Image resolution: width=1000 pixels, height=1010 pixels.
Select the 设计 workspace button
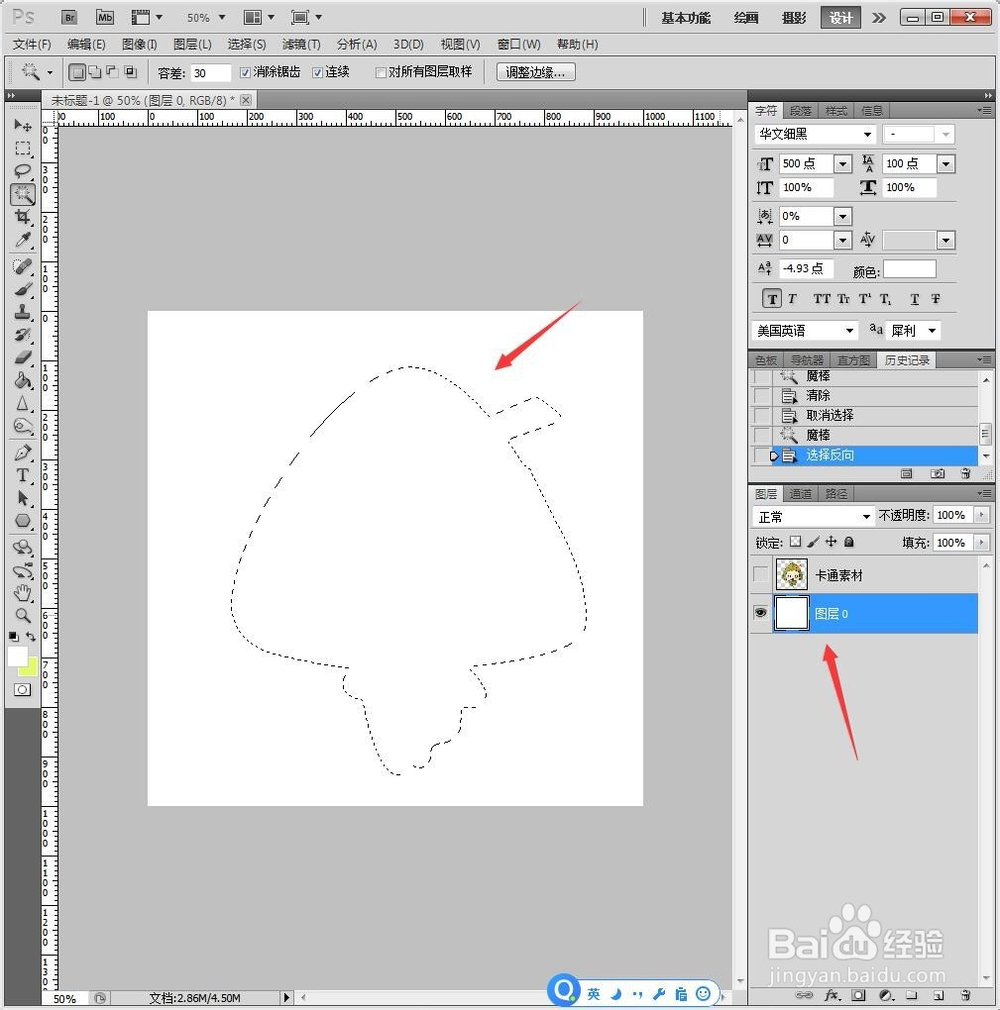tap(840, 17)
